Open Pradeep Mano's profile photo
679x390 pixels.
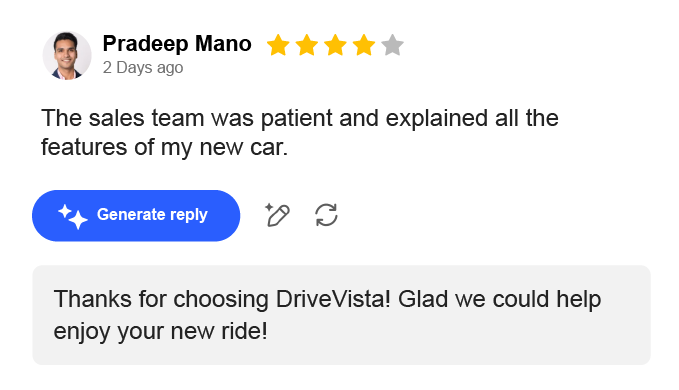tap(67, 55)
